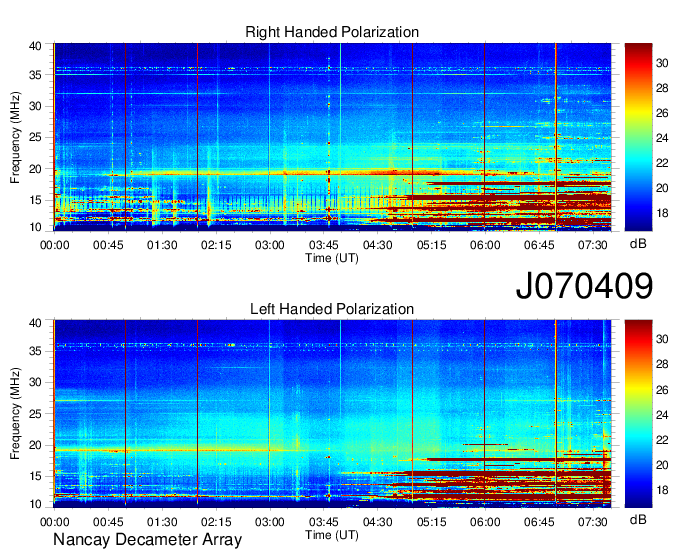Select "Frequency (MHz)" label of Right Handed plot
680x552 pixels.
click(15, 137)
